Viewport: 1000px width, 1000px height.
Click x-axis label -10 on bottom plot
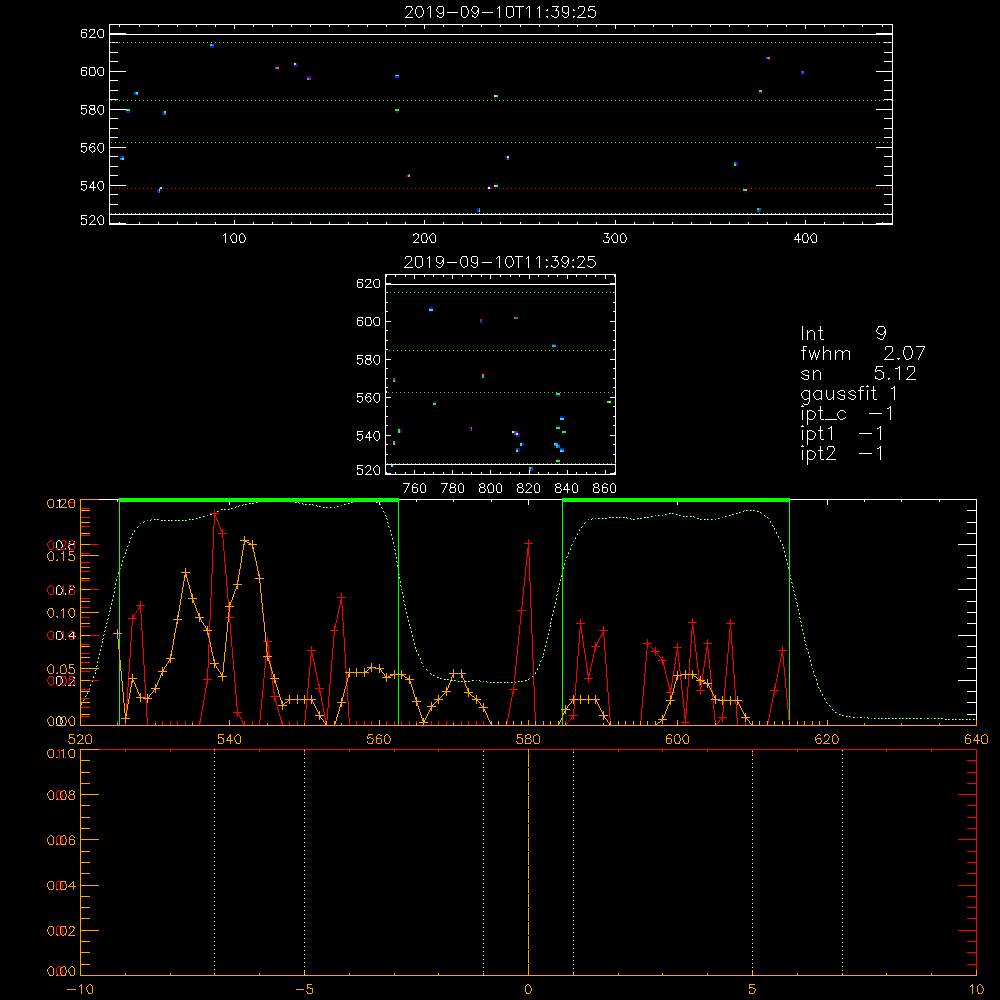[x=80, y=989]
